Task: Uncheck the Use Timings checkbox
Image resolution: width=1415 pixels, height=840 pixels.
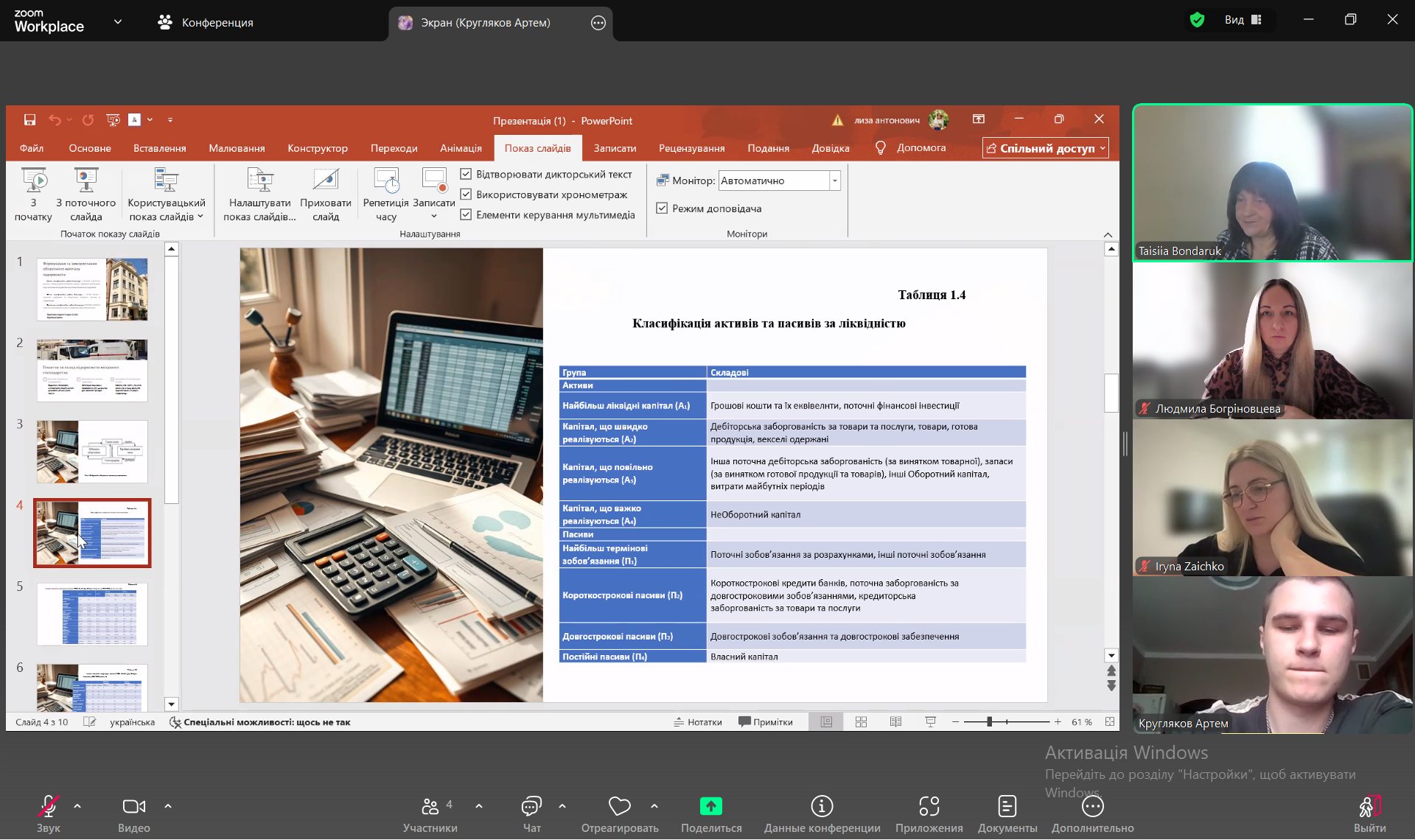Action: pos(466,195)
